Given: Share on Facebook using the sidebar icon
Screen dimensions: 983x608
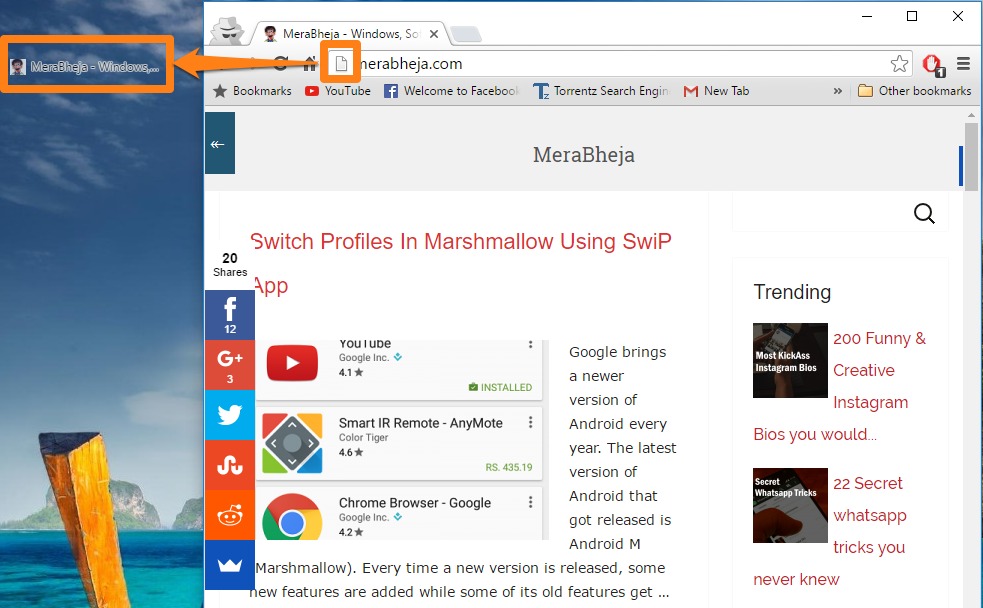Looking at the screenshot, I should [x=229, y=315].
